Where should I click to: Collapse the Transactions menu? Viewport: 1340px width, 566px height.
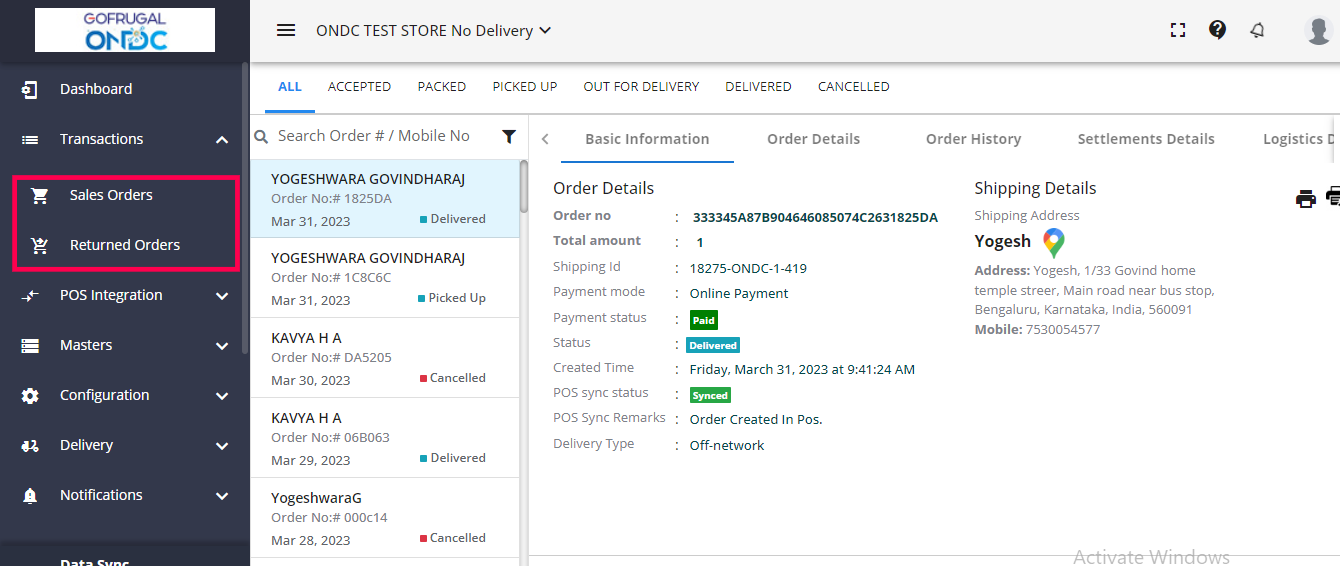222,140
